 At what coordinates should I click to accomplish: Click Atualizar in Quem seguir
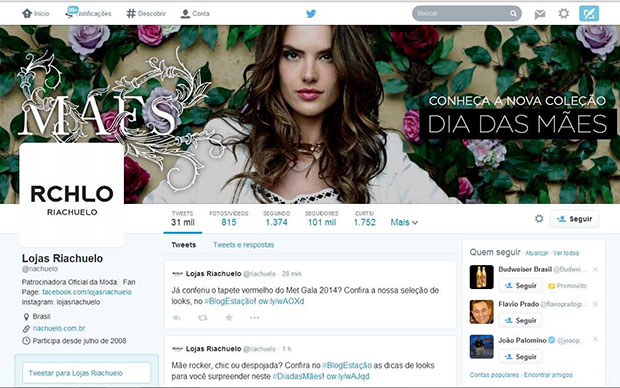pos(537,253)
